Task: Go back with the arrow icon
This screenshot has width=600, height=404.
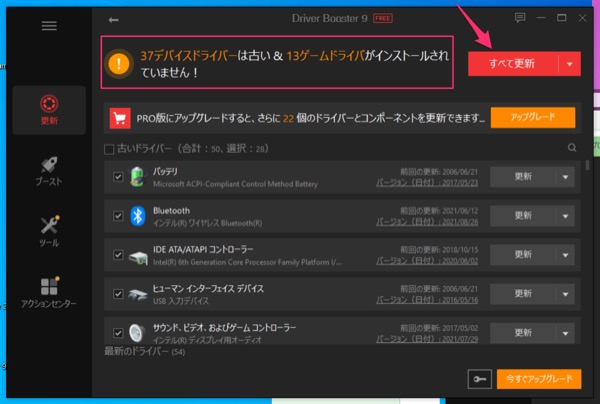Action: pyautogui.click(x=113, y=20)
